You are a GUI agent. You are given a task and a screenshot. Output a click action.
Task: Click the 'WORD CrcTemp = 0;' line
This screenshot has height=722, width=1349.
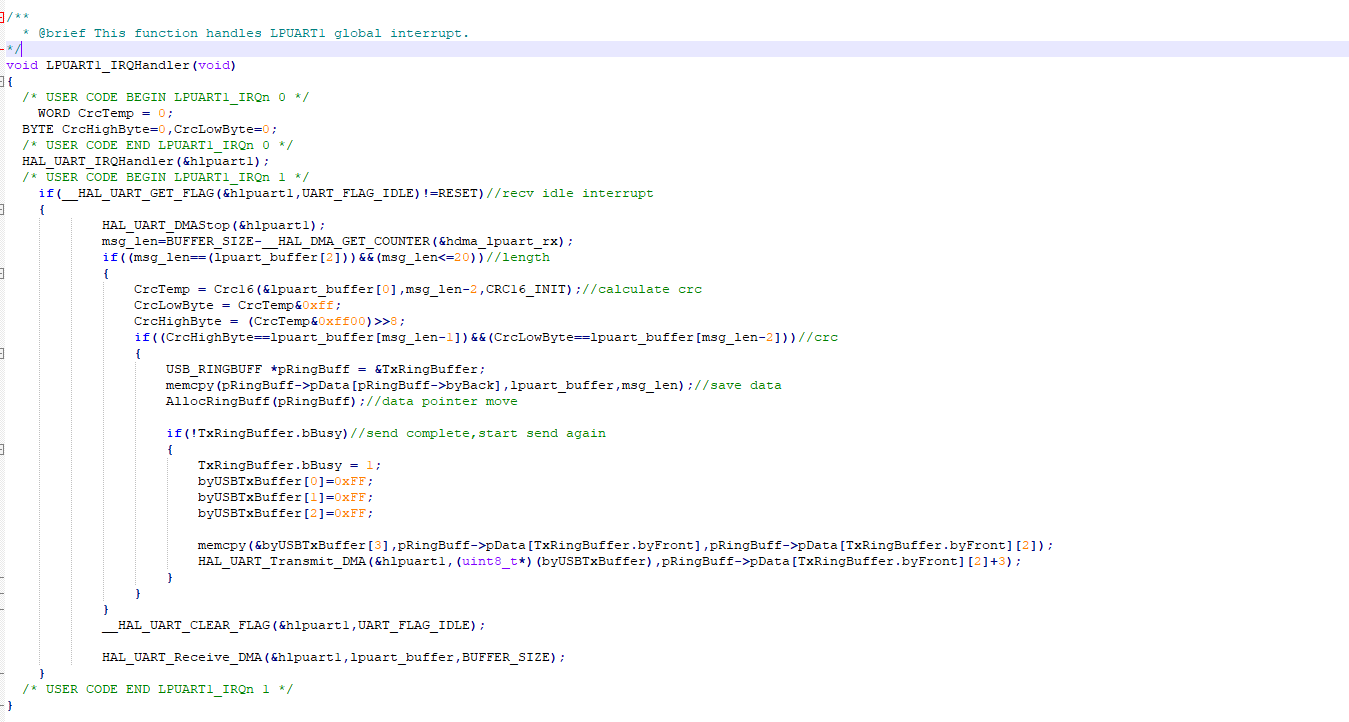click(105, 113)
